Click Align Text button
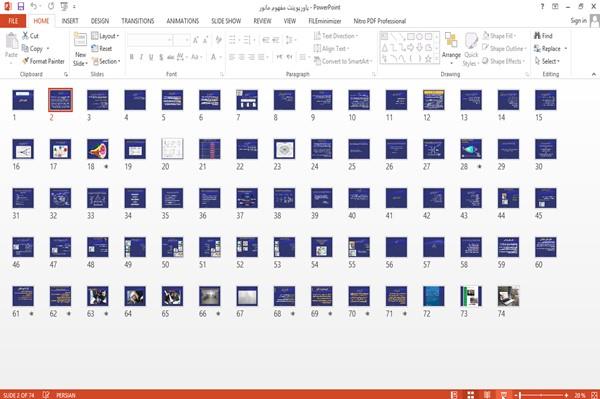The image size is (600, 399). coord(331,49)
